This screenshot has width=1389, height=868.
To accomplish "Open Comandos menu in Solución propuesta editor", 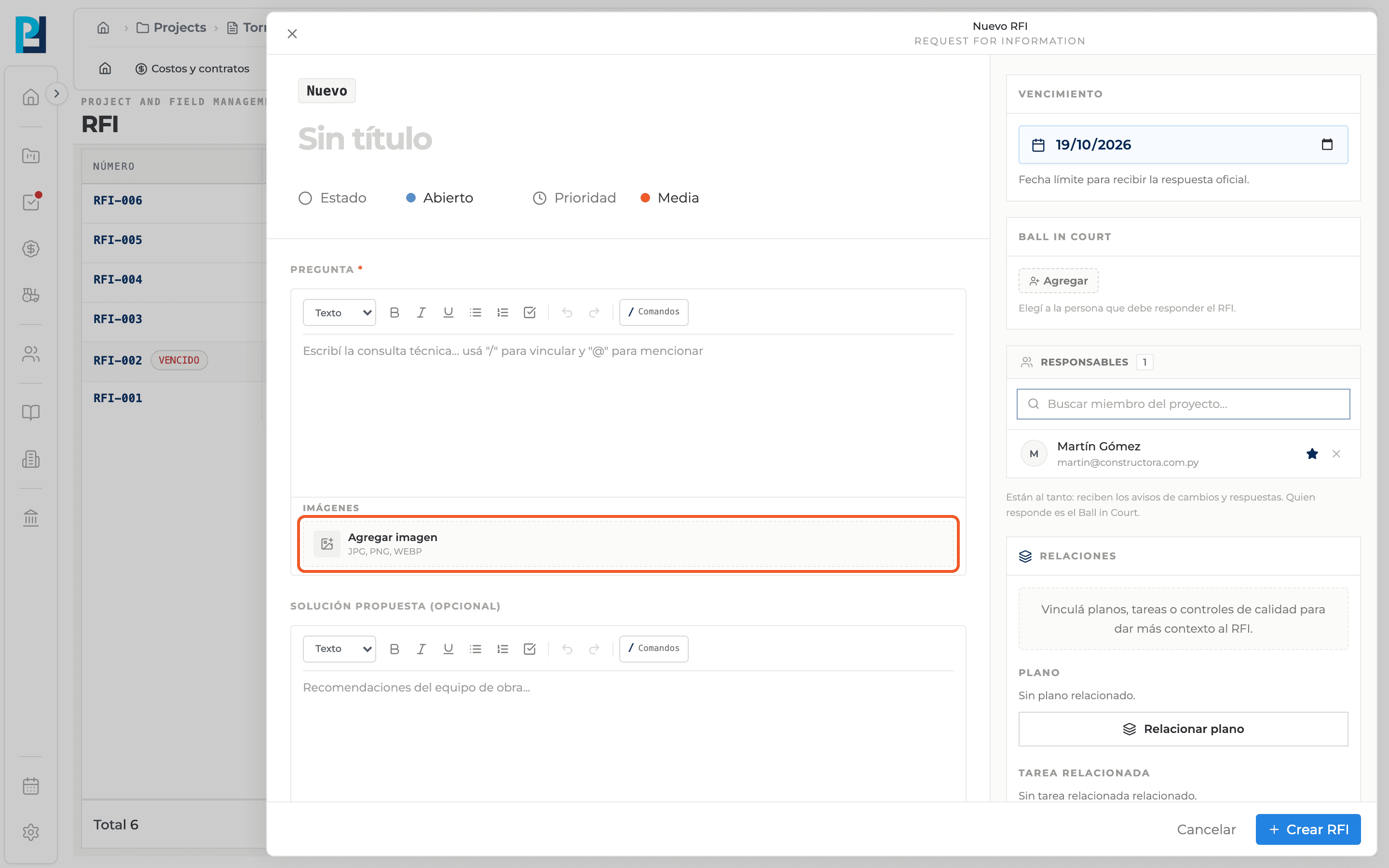I will (654, 648).
